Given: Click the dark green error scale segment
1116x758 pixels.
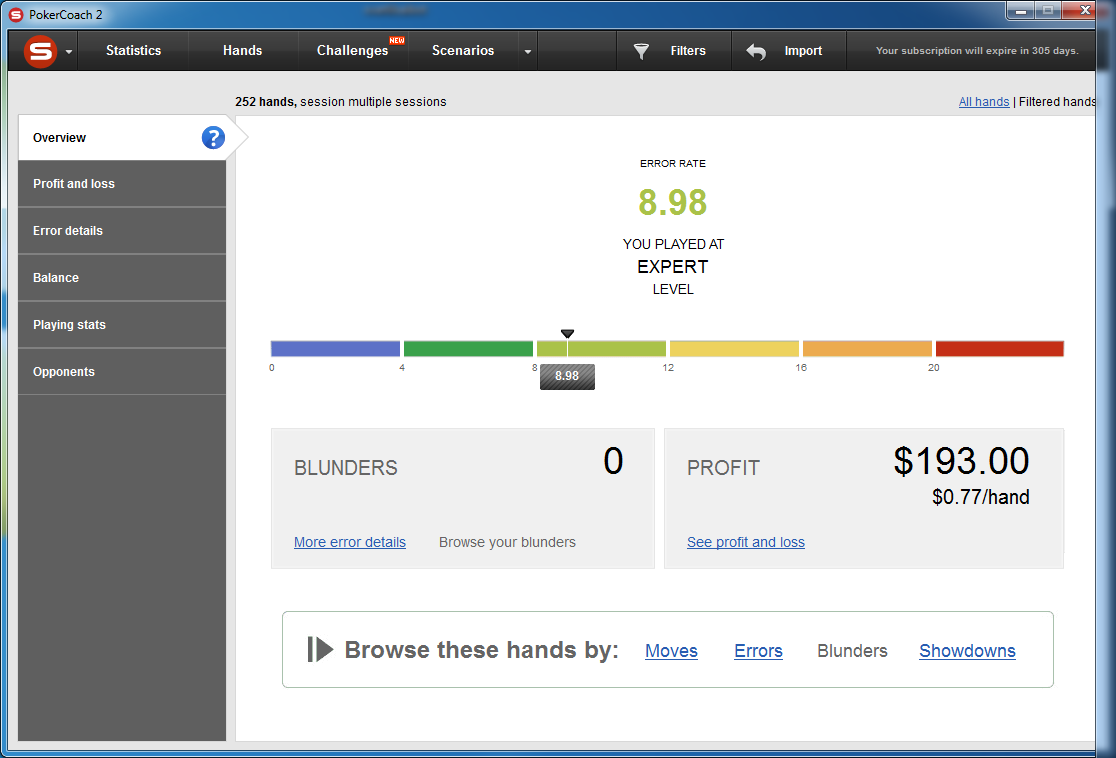Looking at the screenshot, I should tap(468, 349).
